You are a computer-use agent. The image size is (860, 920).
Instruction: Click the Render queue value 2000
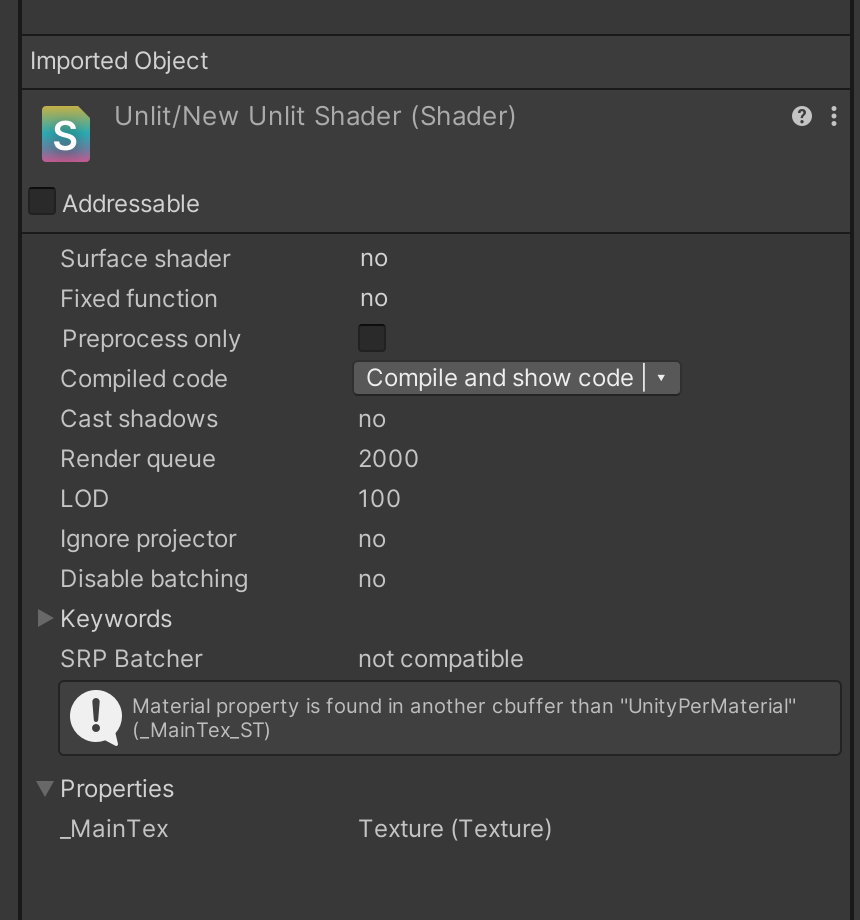pyautogui.click(x=388, y=458)
